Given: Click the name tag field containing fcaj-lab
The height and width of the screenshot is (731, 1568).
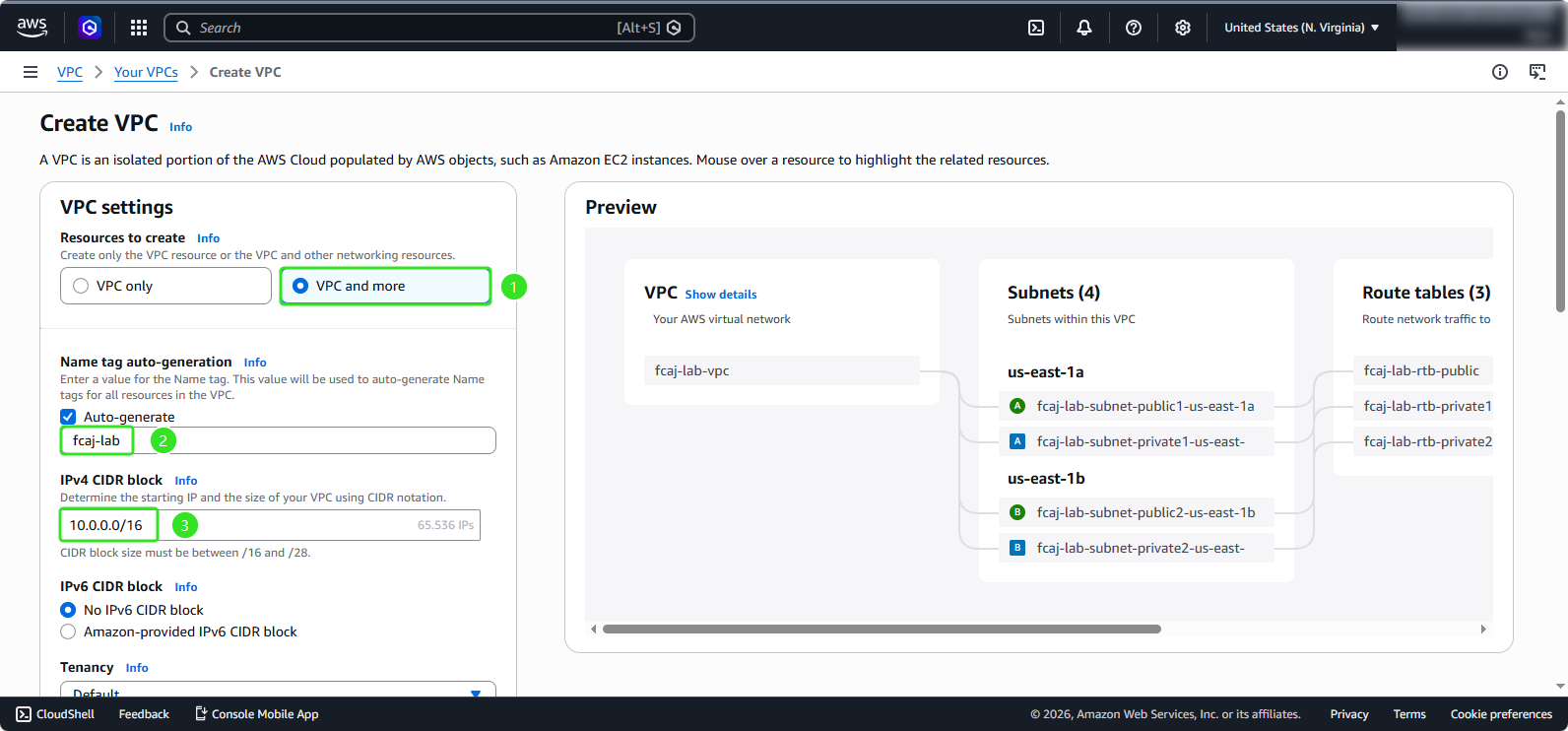Looking at the screenshot, I should tap(278, 440).
